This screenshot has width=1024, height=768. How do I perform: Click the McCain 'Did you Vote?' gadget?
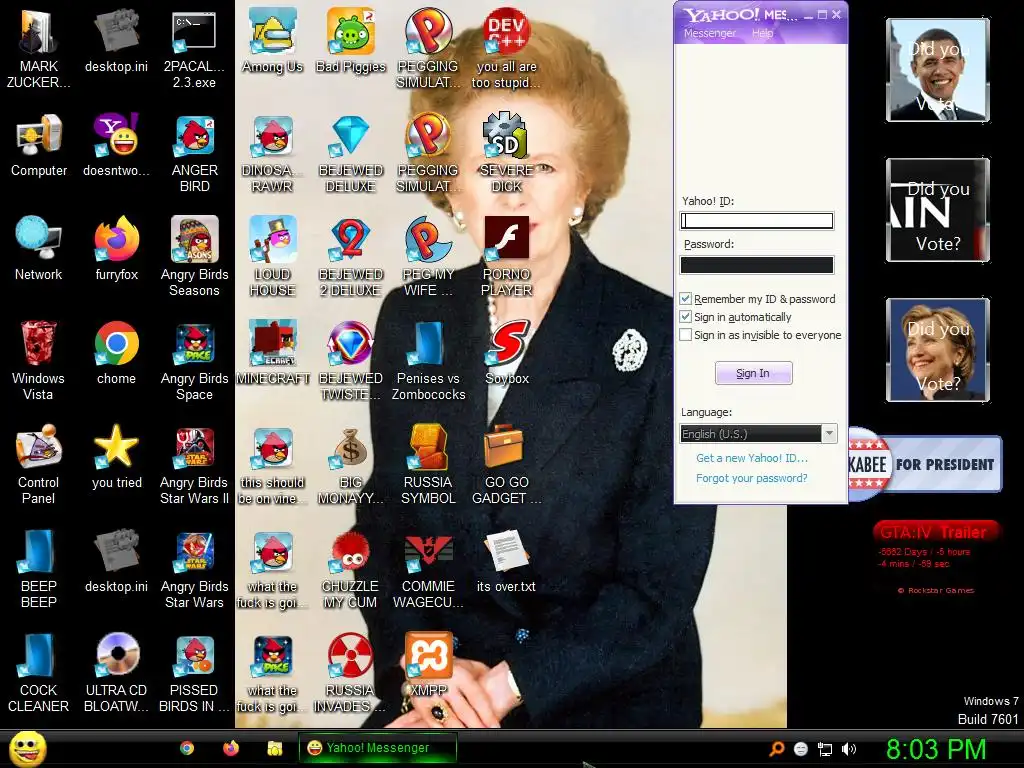pos(938,210)
